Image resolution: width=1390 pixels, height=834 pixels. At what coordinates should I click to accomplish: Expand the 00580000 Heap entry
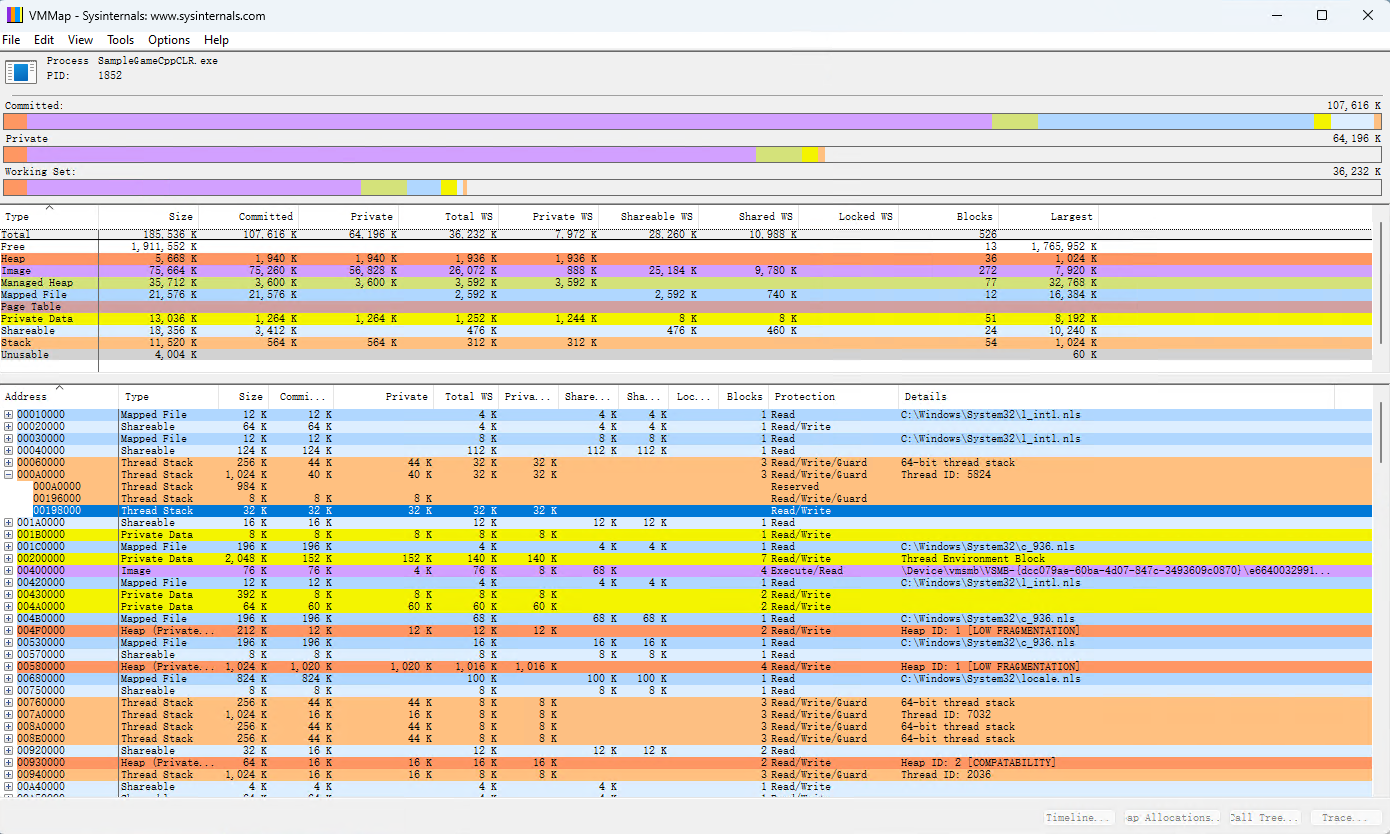coord(9,666)
